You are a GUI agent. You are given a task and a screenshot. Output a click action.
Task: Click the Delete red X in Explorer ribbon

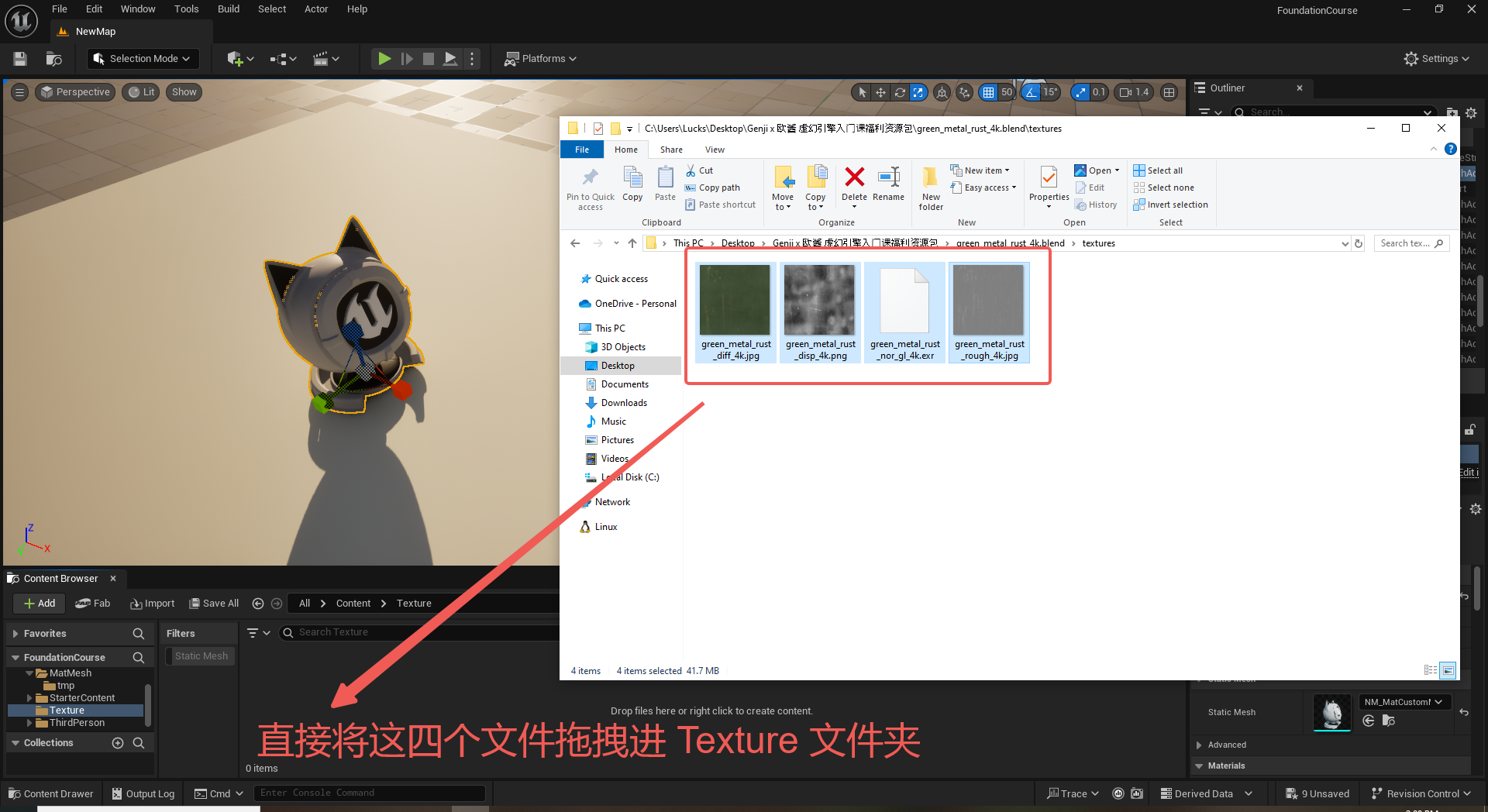click(x=854, y=177)
